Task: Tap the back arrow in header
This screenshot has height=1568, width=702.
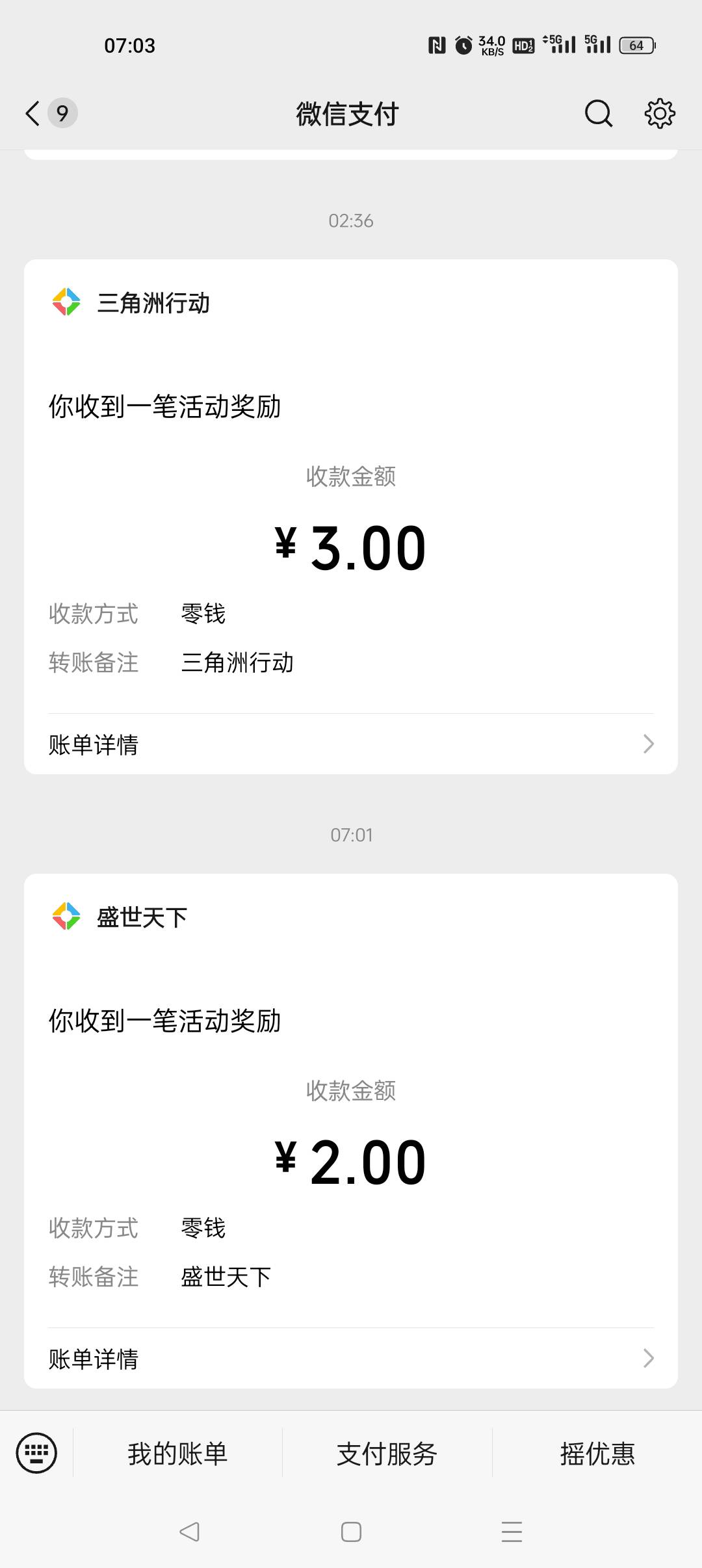Action: [32, 113]
